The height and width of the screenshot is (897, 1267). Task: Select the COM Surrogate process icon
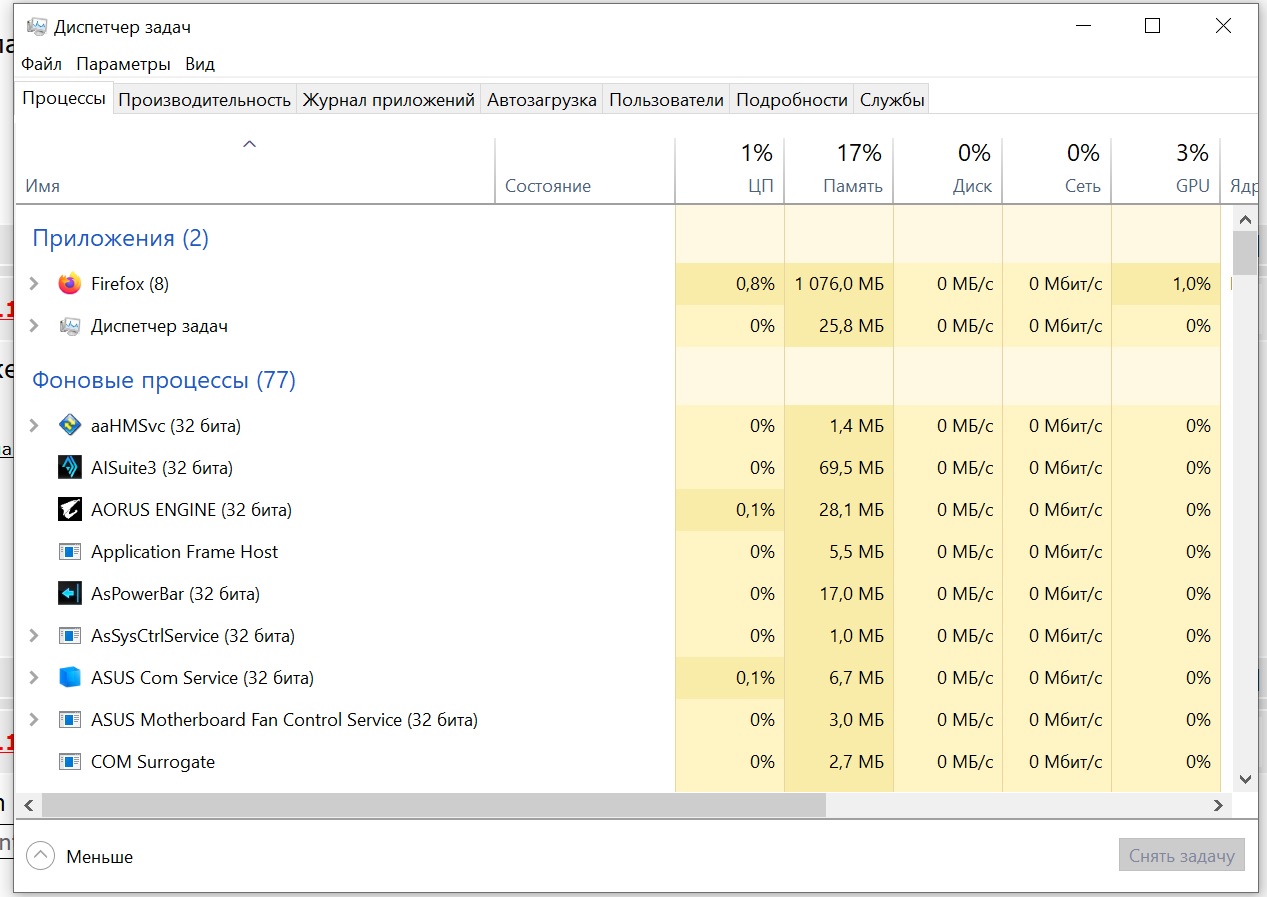(69, 762)
